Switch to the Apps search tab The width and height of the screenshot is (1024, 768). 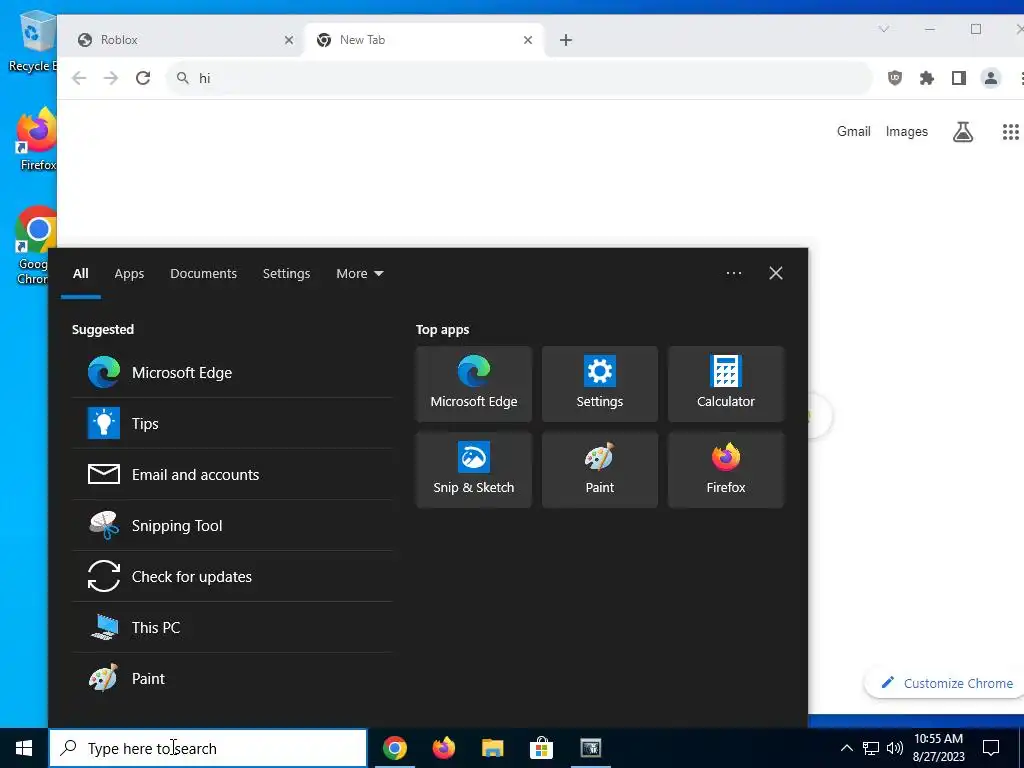[129, 274]
